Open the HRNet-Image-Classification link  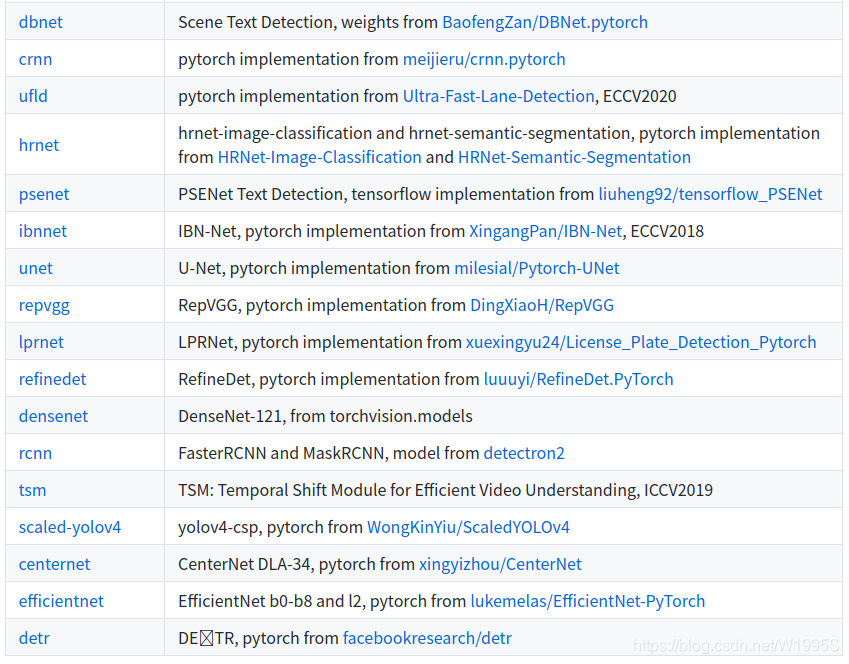(319, 157)
